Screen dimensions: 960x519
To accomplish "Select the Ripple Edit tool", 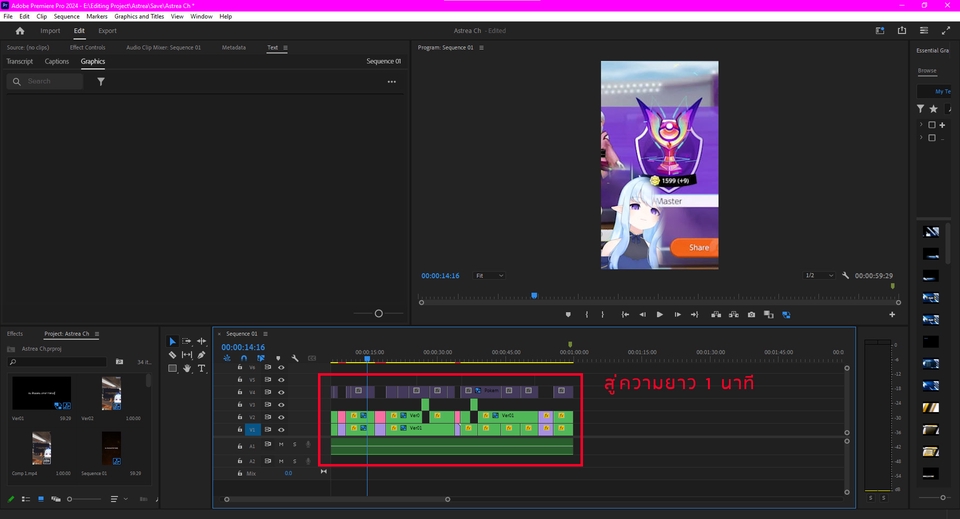I will (201, 341).
